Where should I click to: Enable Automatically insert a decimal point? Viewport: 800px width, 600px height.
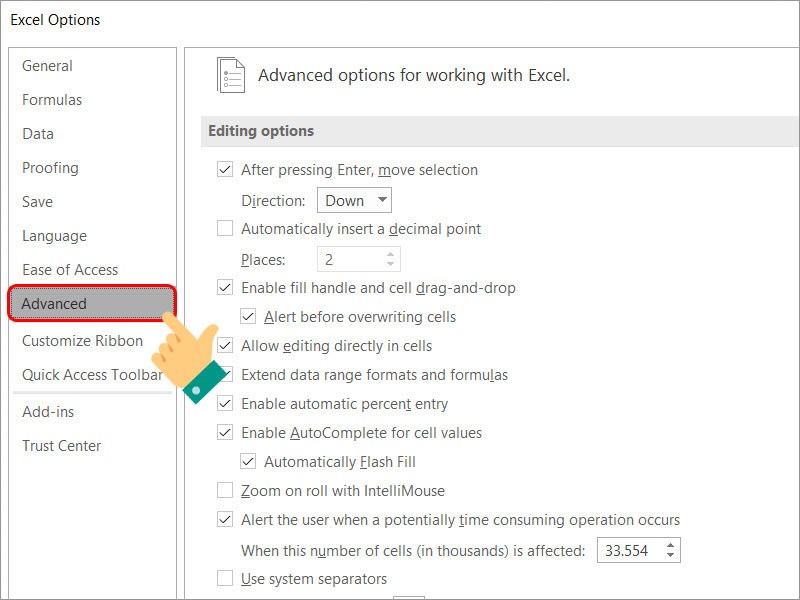click(x=225, y=229)
